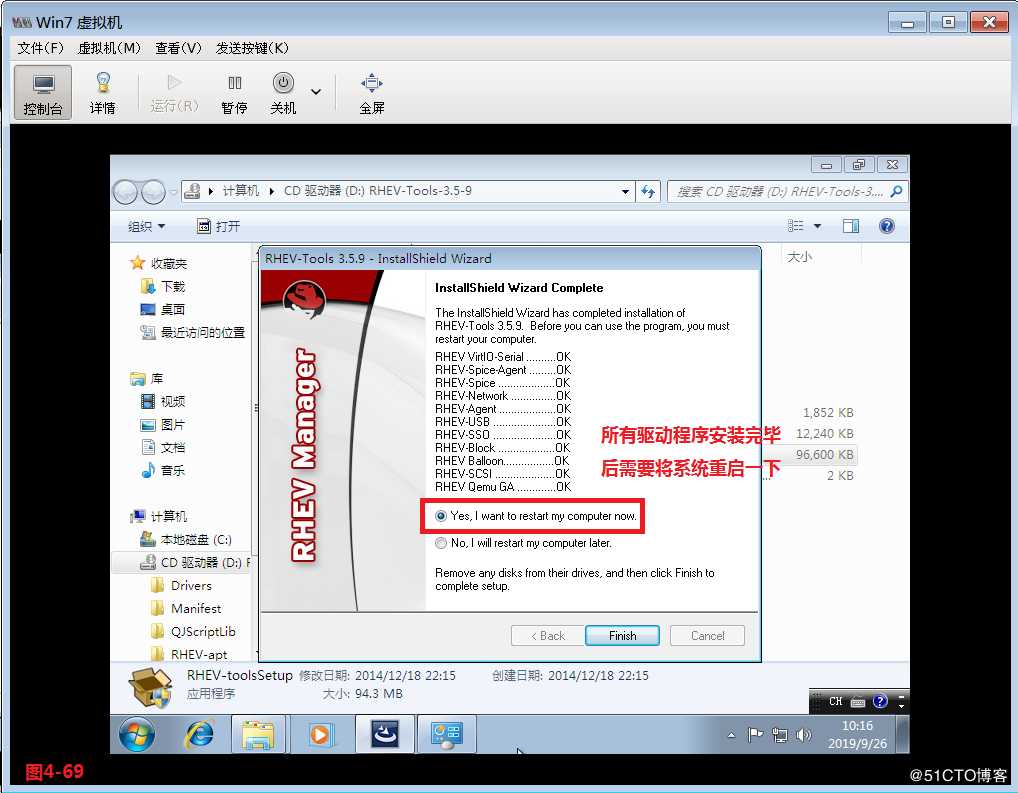Open the 控制台 console view
The width and height of the screenshot is (1018, 793).
(x=43, y=92)
